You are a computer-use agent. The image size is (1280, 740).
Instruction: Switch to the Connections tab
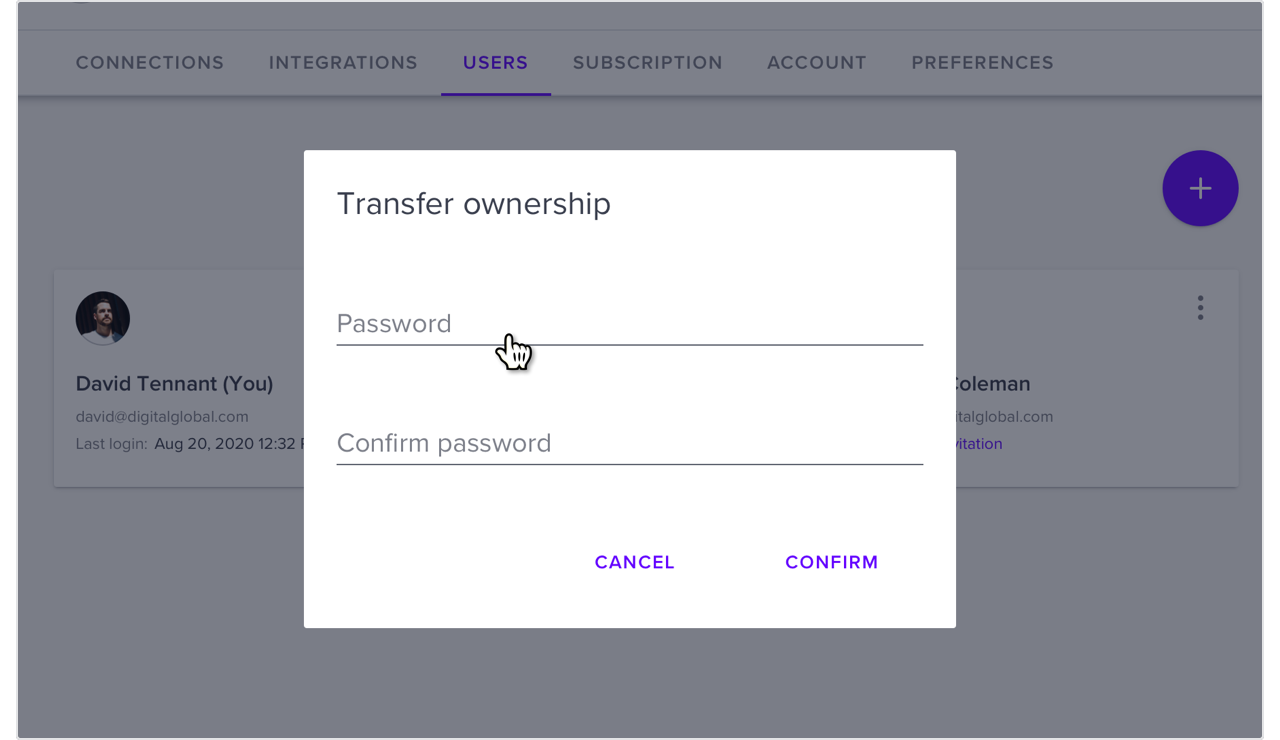(150, 63)
